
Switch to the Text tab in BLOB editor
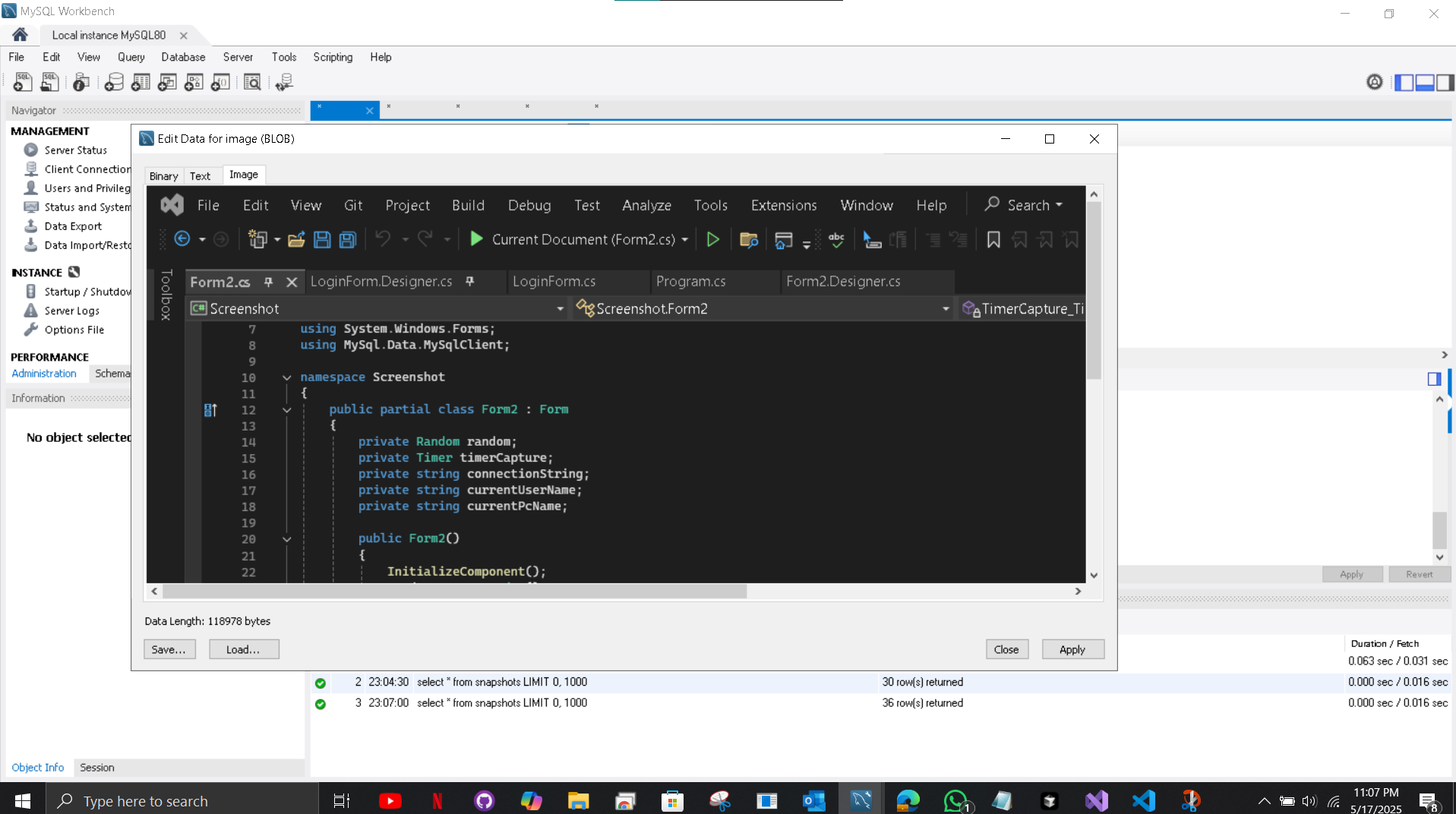pyautogui.click(x=201, y=175)
